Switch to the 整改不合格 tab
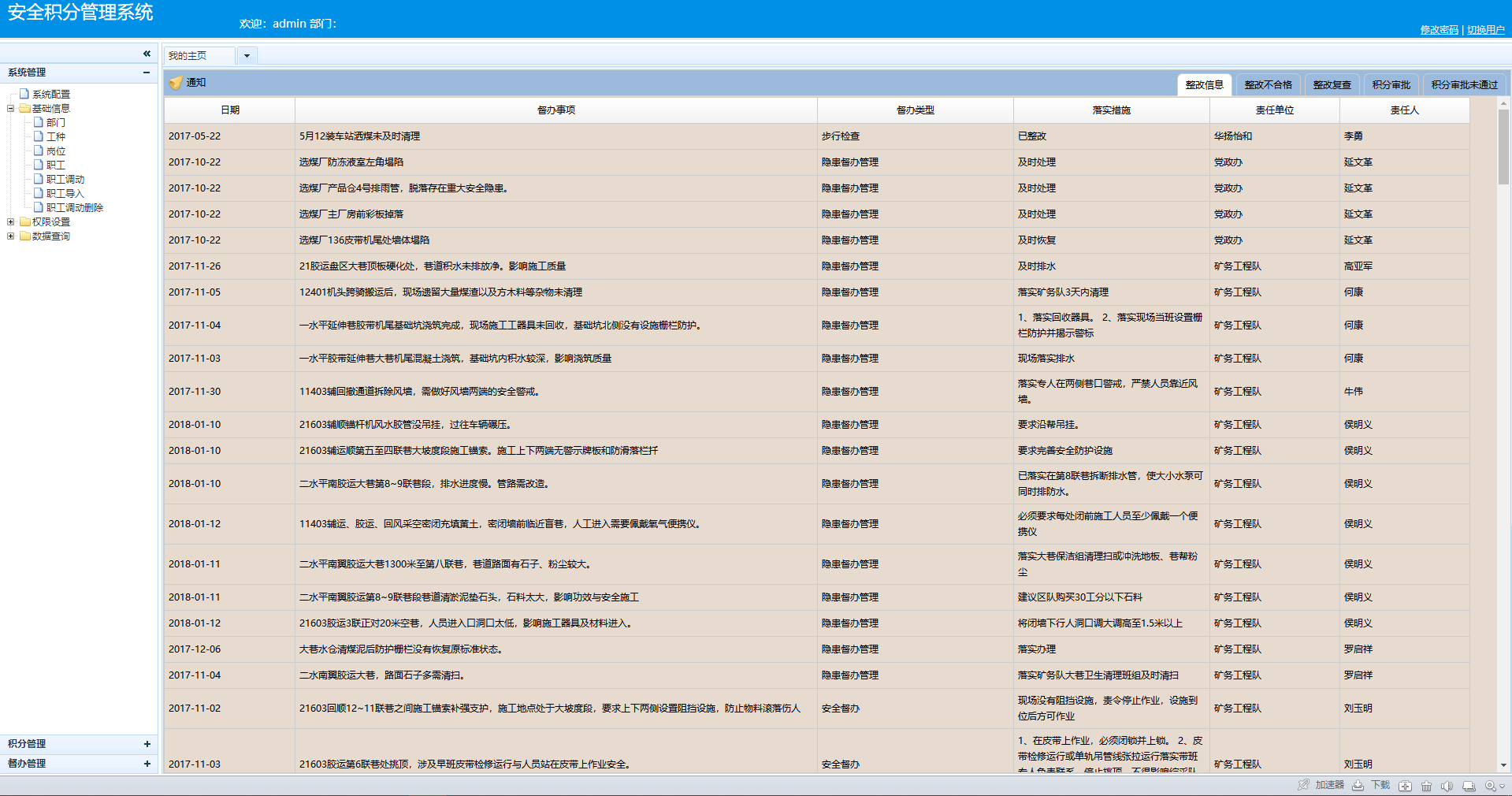Viewport: 1512px width, 796px height. tap(1268, 85)
